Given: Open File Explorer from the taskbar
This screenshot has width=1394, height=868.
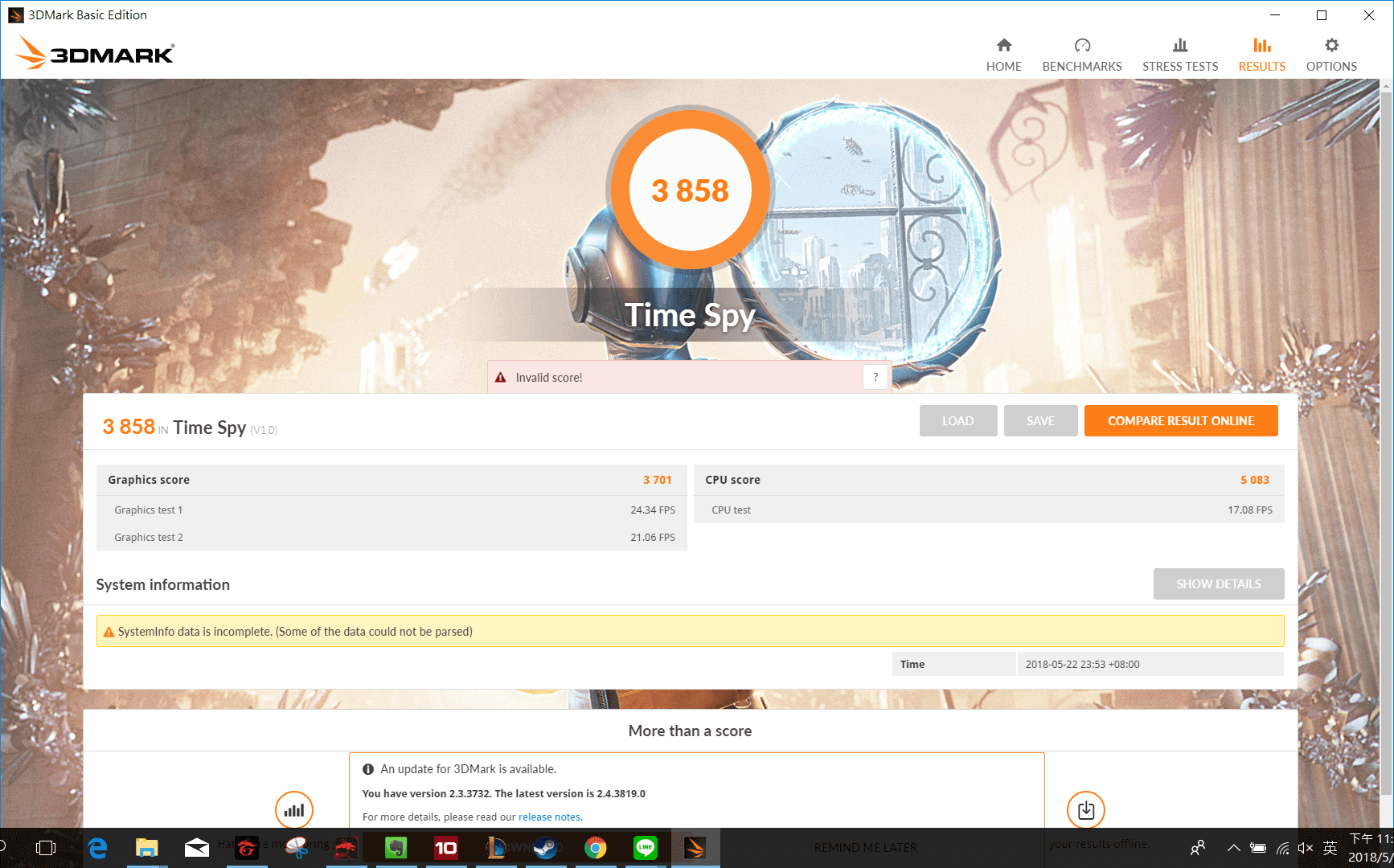Looking at the screenshot, I should [x=146, y=848].
